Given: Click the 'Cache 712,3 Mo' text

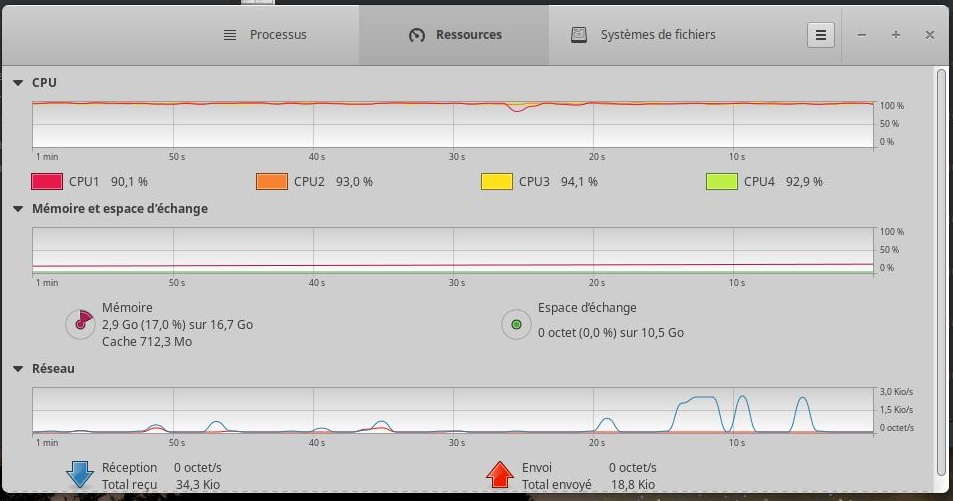Looking at the screenshot, I should tap(147, 342).
